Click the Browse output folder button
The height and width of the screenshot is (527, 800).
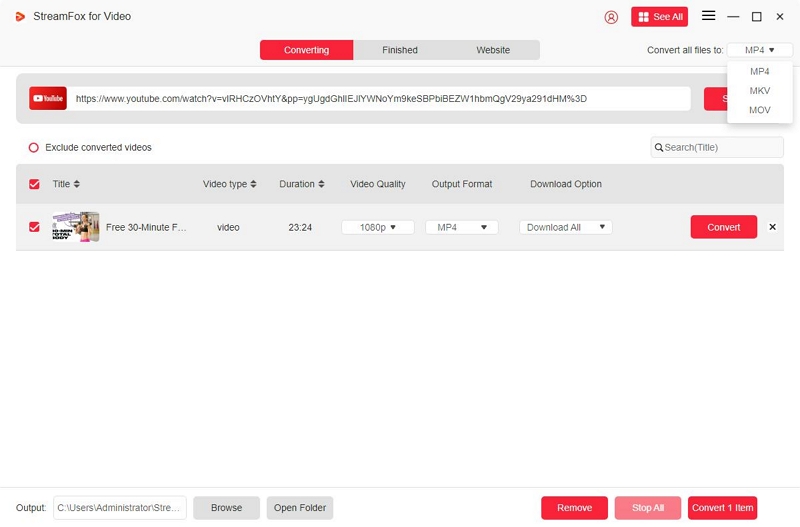pyautogui.click(x=226, y=508)
